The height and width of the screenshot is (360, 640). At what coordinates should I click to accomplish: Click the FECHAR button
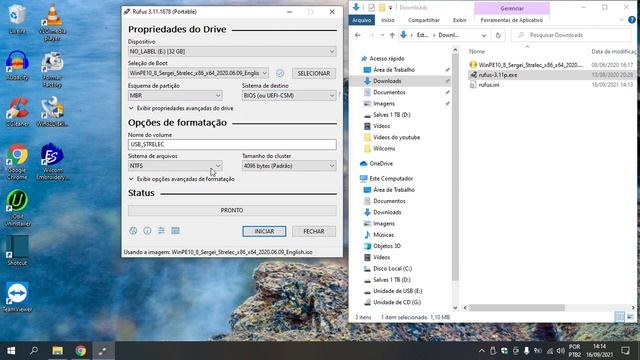[314, 231]
